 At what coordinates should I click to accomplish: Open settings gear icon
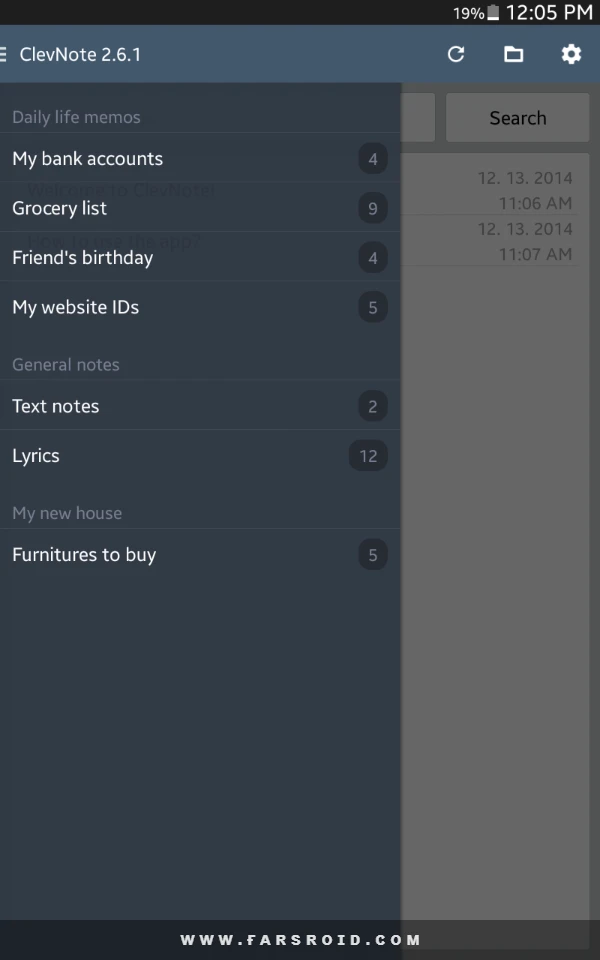click(571, 54)
